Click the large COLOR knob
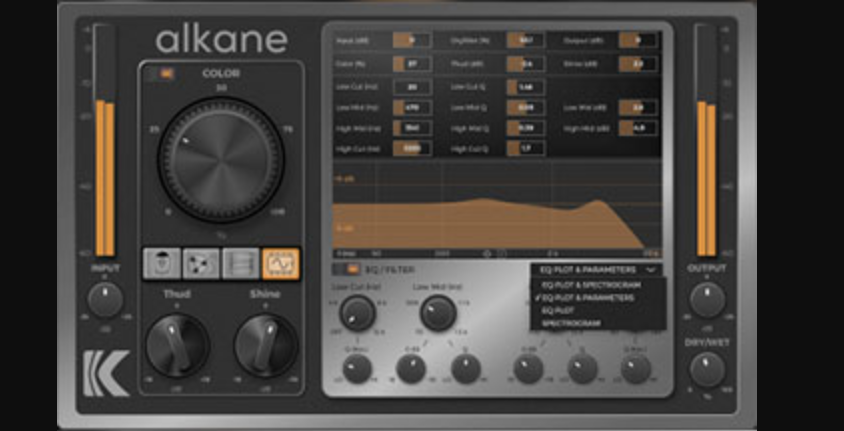Viewport: 844px width, 431px height. point(221,160)
